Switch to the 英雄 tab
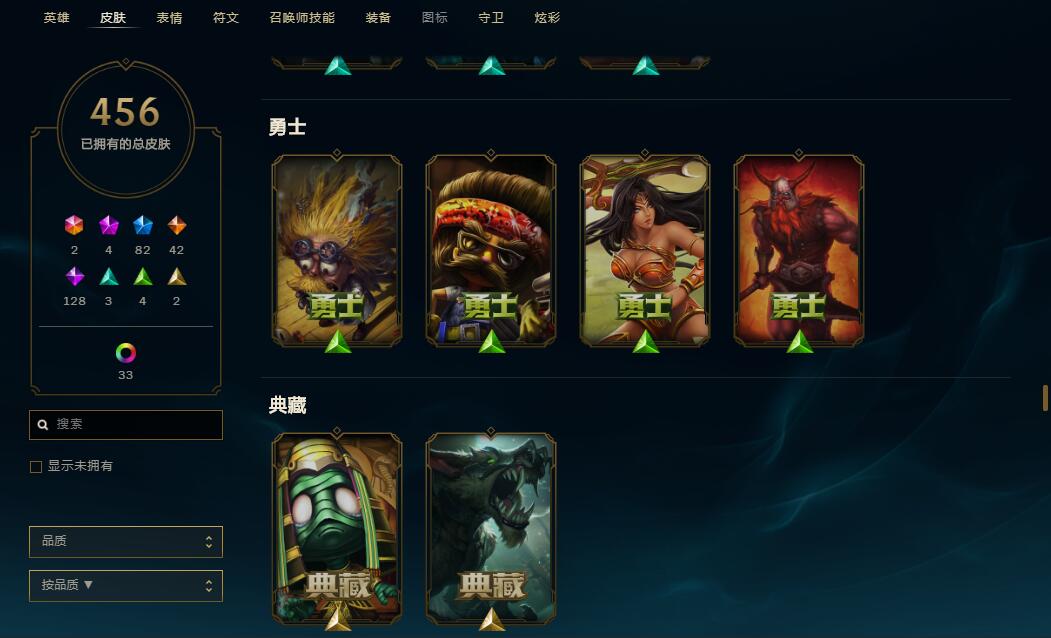Image resolution: width=1051 pixels, height=638 pixels. [x=56, y=17]
